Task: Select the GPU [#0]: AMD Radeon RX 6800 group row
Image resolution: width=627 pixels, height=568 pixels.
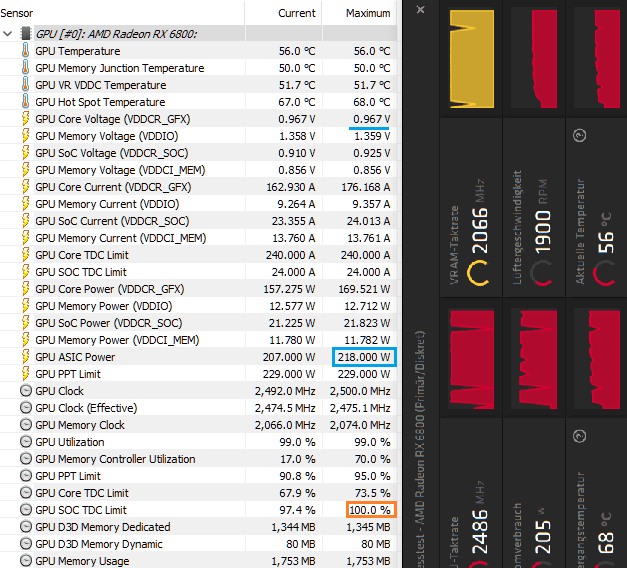Action: pyautogui.click(x=116, y=34)
